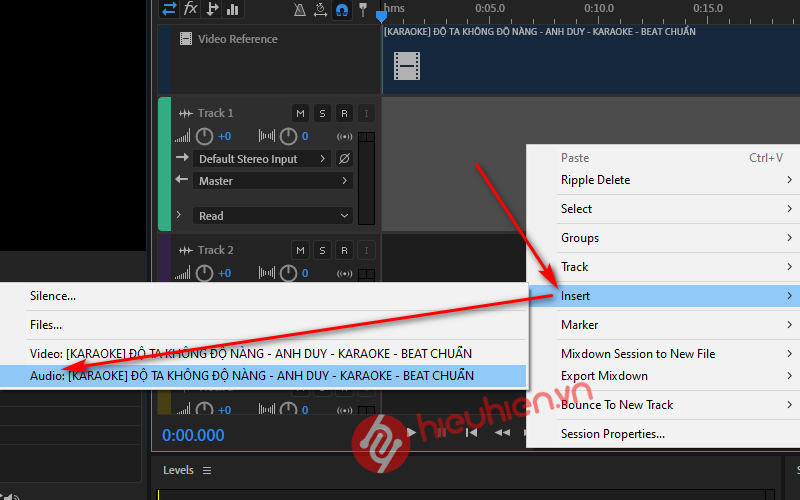Arm Track 2 for record with R
This screenshot has height=500, width=800.
pos(344,251)
